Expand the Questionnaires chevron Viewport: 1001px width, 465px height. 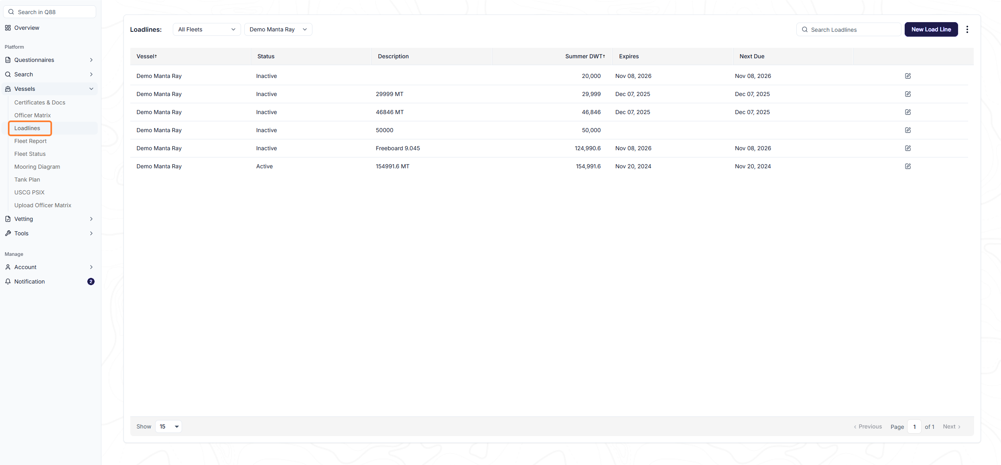[91, 60]
